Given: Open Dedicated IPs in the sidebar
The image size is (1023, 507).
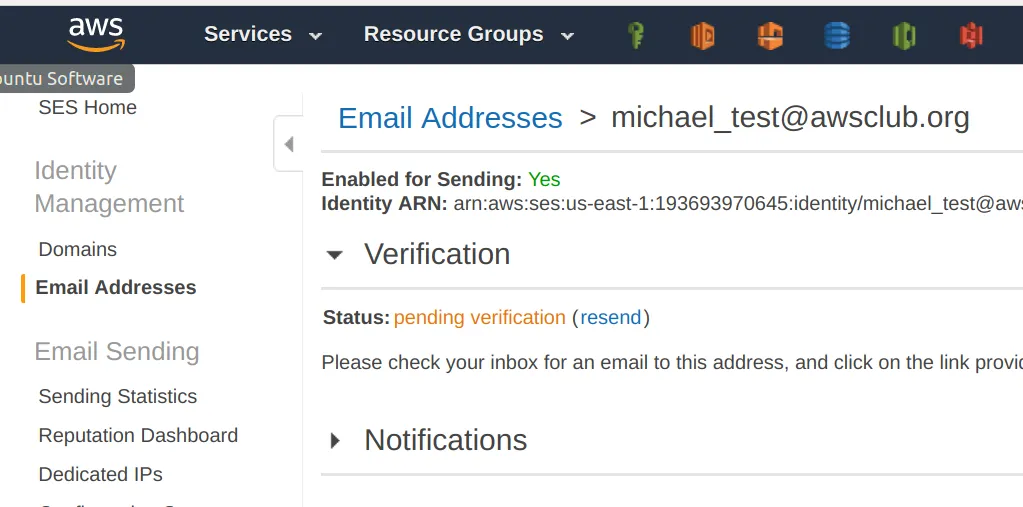Looking at the screenshot, I should [100, 475].
